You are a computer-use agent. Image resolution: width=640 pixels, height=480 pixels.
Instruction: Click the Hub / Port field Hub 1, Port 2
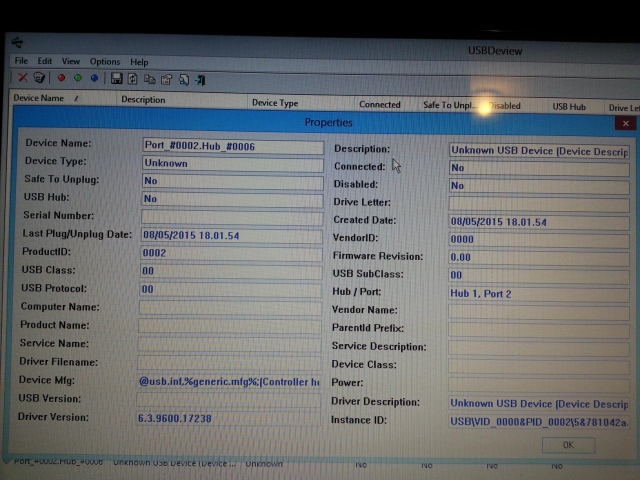click(539, 294)
